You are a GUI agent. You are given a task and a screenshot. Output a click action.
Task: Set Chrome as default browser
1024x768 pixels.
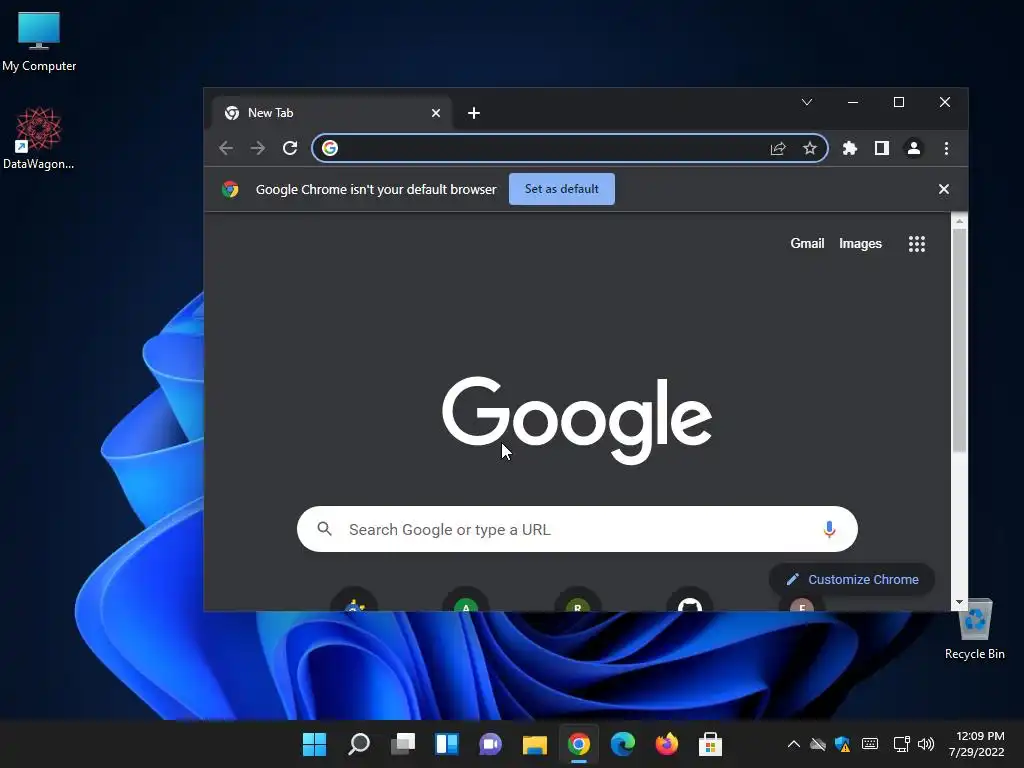[562, 189]
